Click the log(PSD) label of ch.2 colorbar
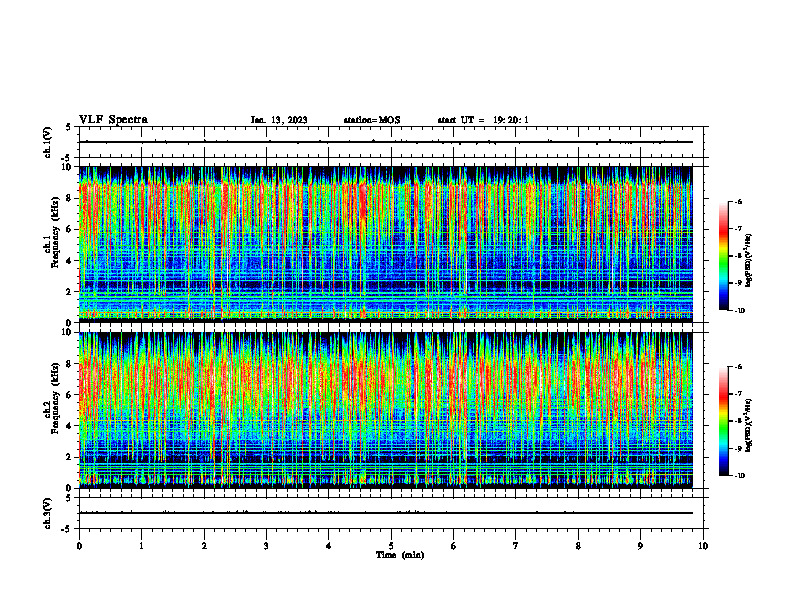The image size is (792, 612). 749,425
